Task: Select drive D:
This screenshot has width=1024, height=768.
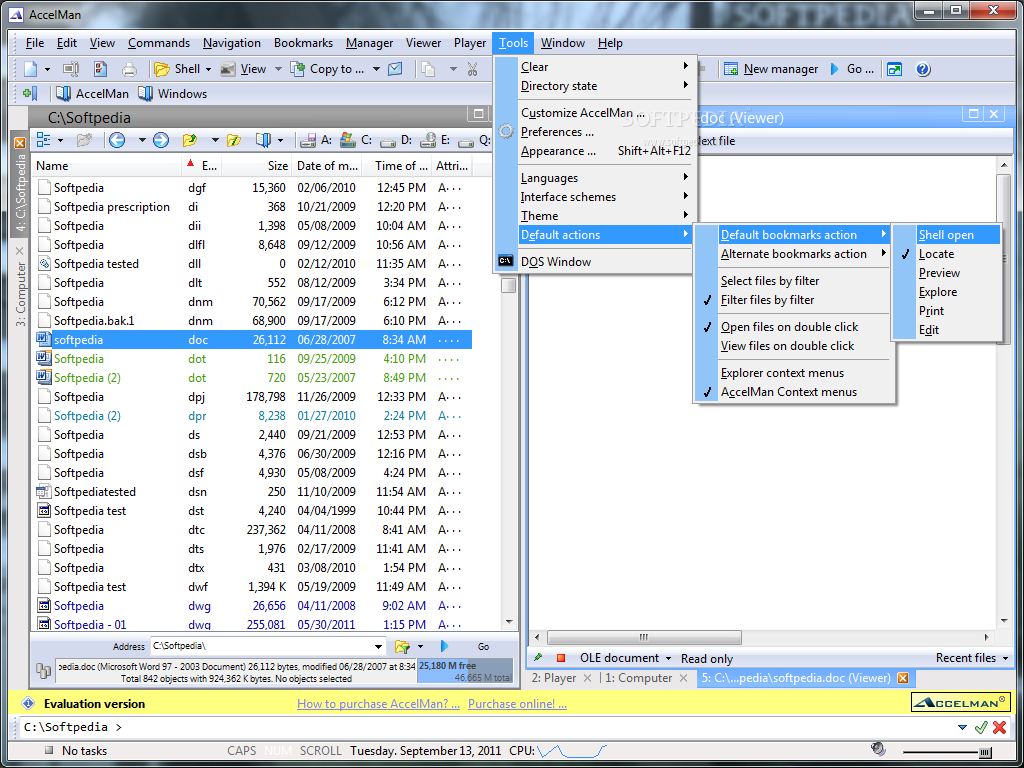Action: pos(396,140)
